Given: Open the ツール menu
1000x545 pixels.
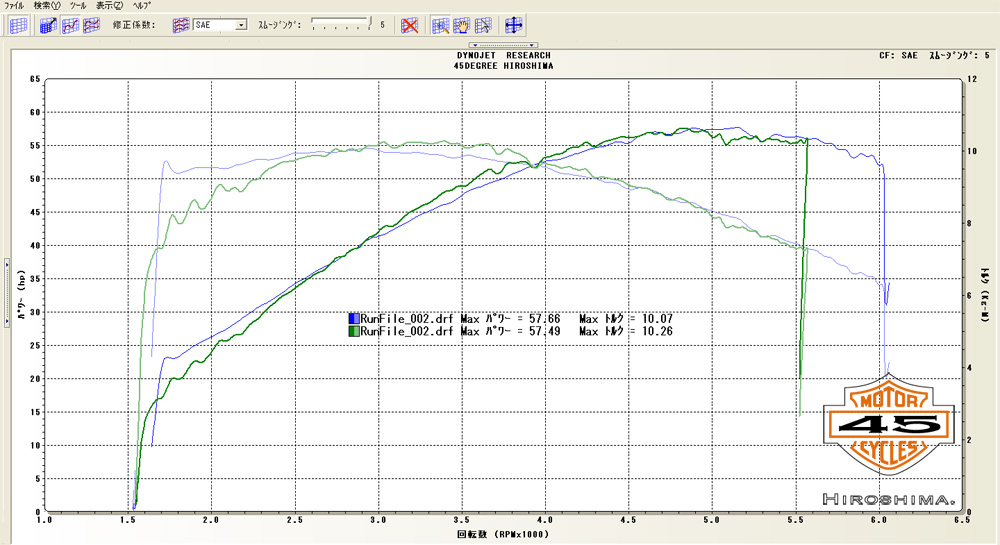Looking at the screenshot, I should pos(78,6).
